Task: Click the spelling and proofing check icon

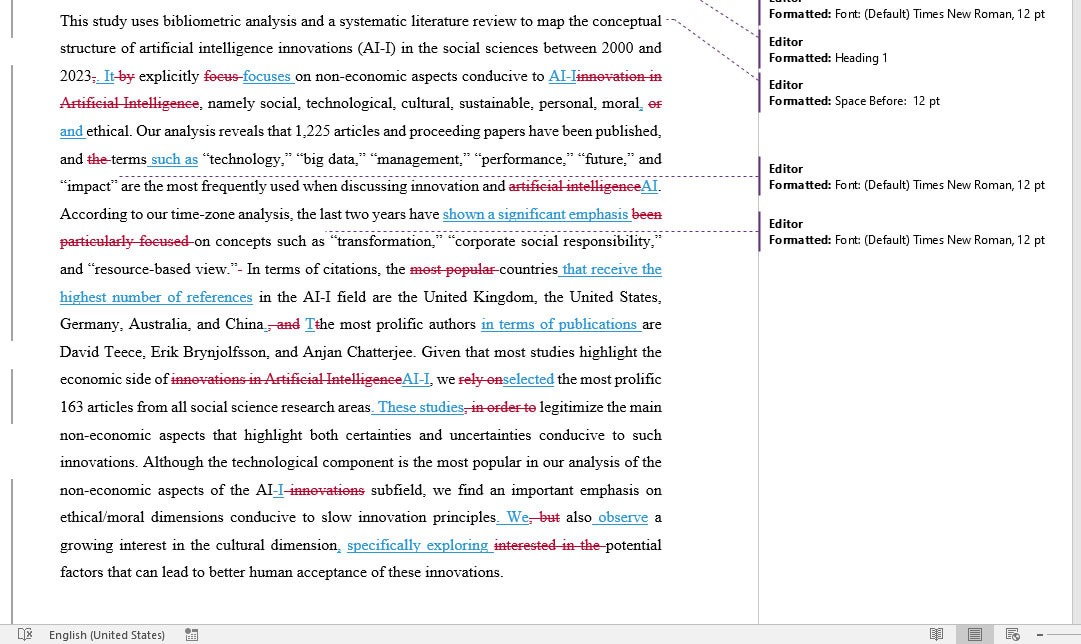Action: (25, 634)
